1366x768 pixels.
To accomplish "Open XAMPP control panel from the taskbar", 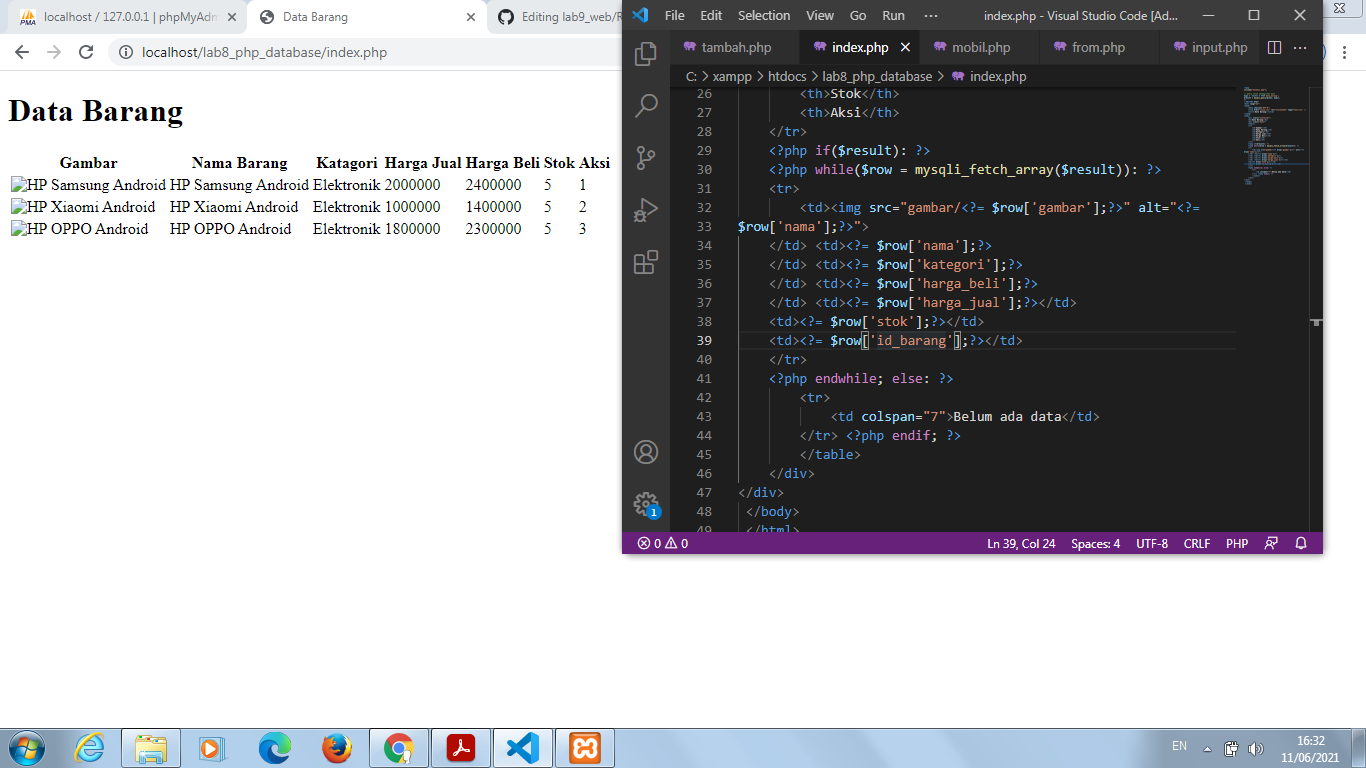I will [x=585, y=748].
